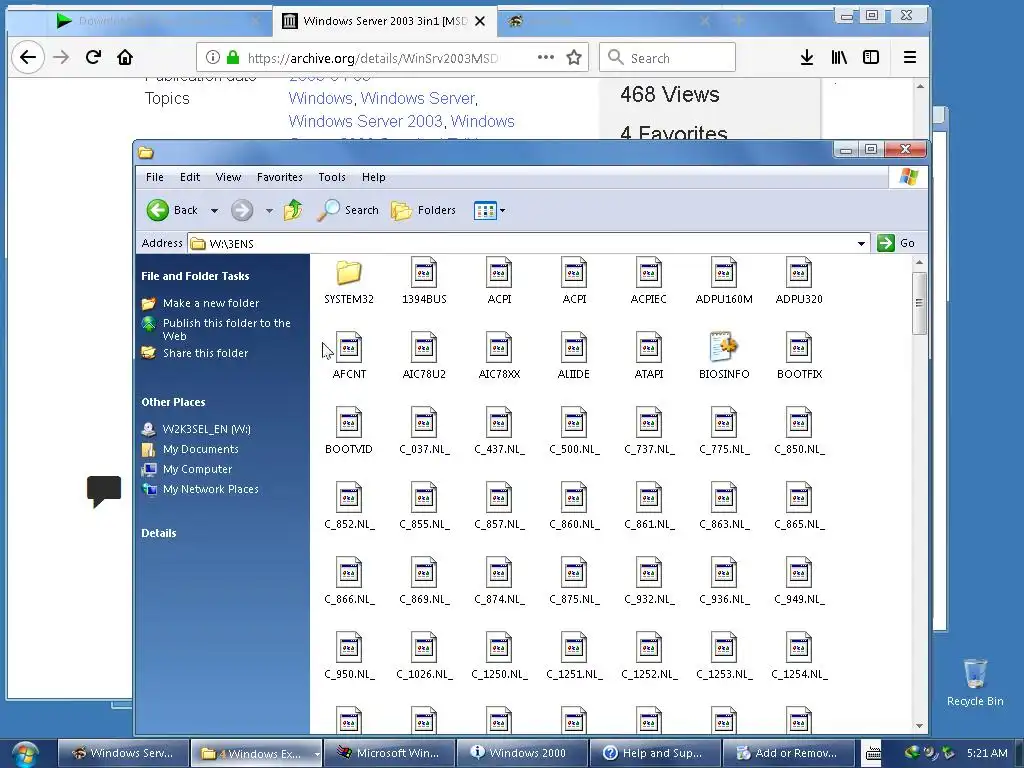Click the Firefox Search box
The image size is (1024, 768).
(x=667, y=57)
